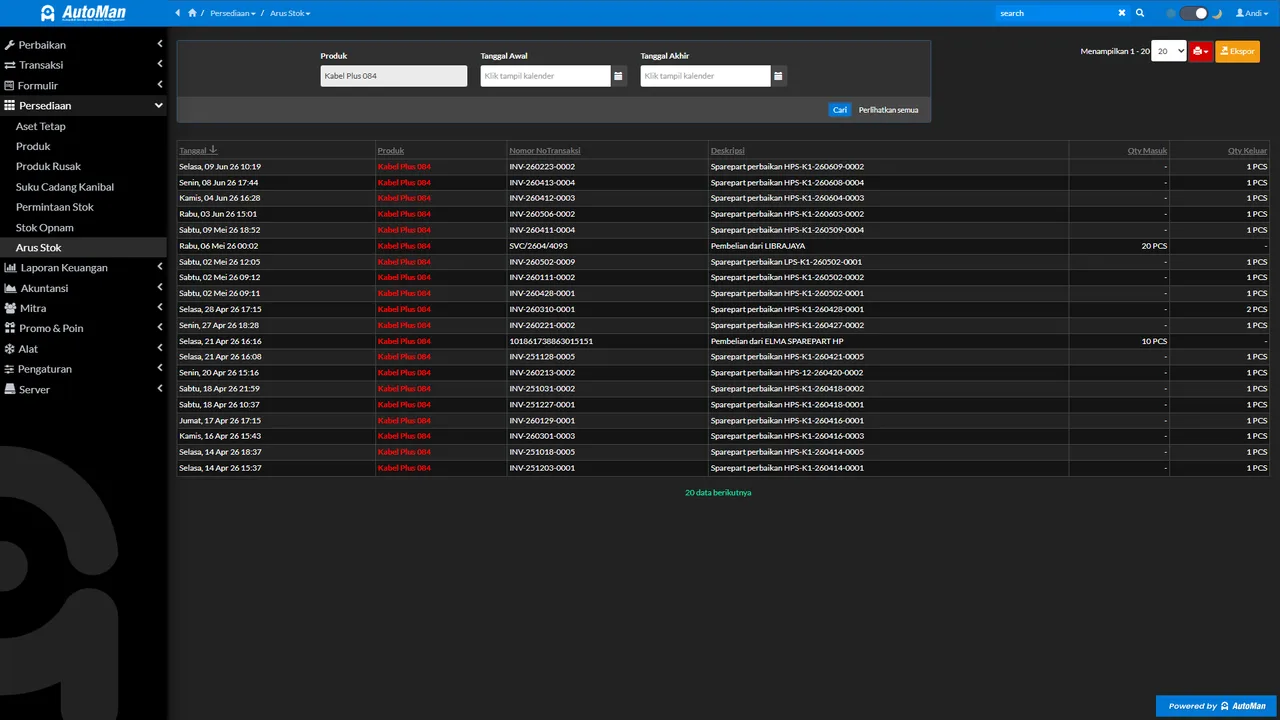Click the home icon in breadcrumb
The height and width of the screenshot is (720, 1280).
(x=192, y=13)
